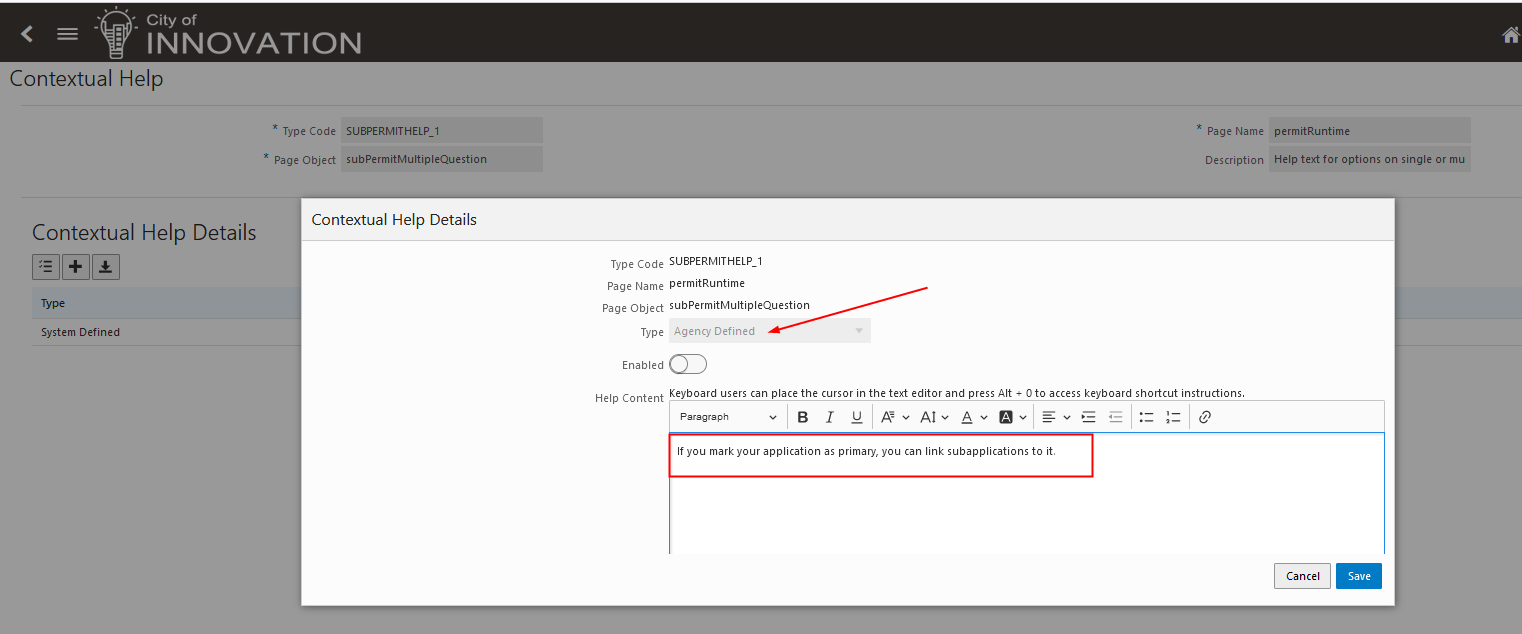Increase indent in the editor

1089,417
